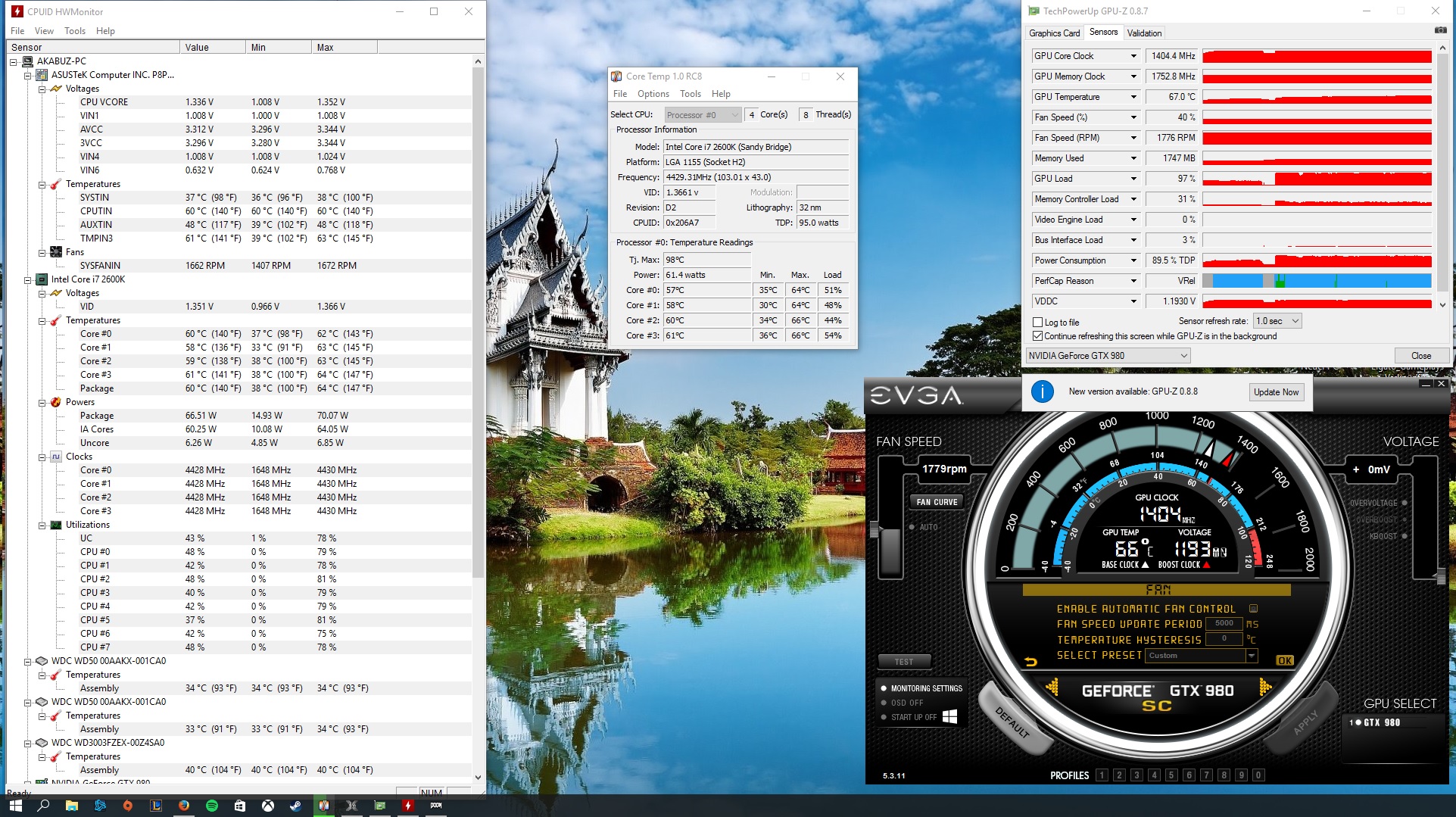The image size is (1456, 817).
Task: Collapse the Clocks tree node in HWMonitor
Action: click(42, 457)
